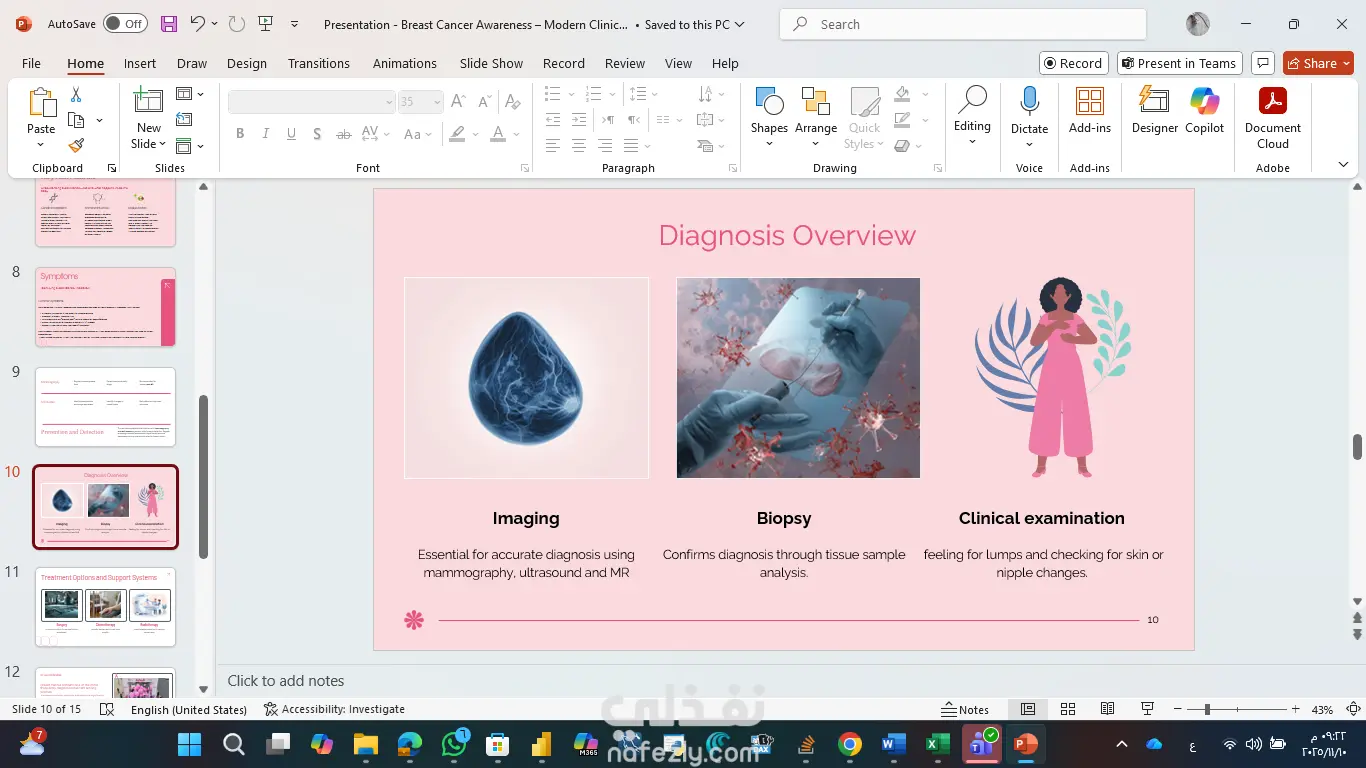Screen dimensions: 1366x768
Task: Select Normal view button in status bar
Action: point(1028,709)
